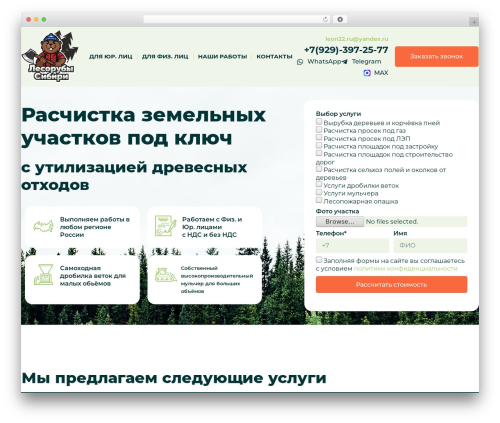The height and width of the screenshot is (423, 500).
Task: Tick the privacy policy consent checkbox
Action: pos(319,260)
